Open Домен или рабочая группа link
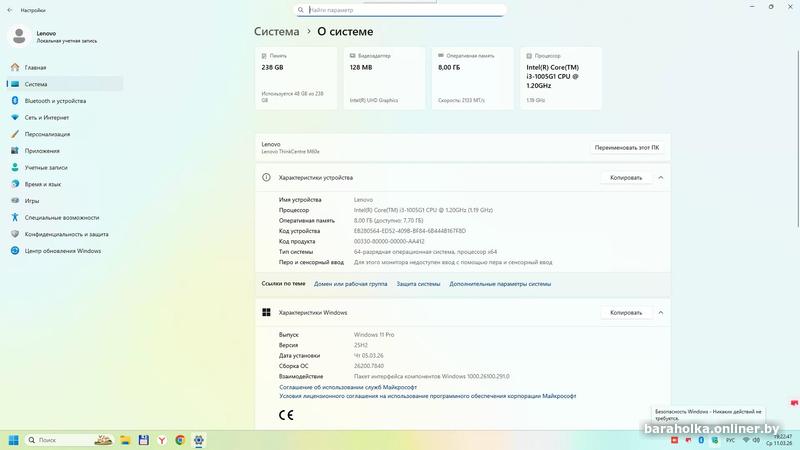The width and height of the screenshot is (800, 450). pos(351,284)
